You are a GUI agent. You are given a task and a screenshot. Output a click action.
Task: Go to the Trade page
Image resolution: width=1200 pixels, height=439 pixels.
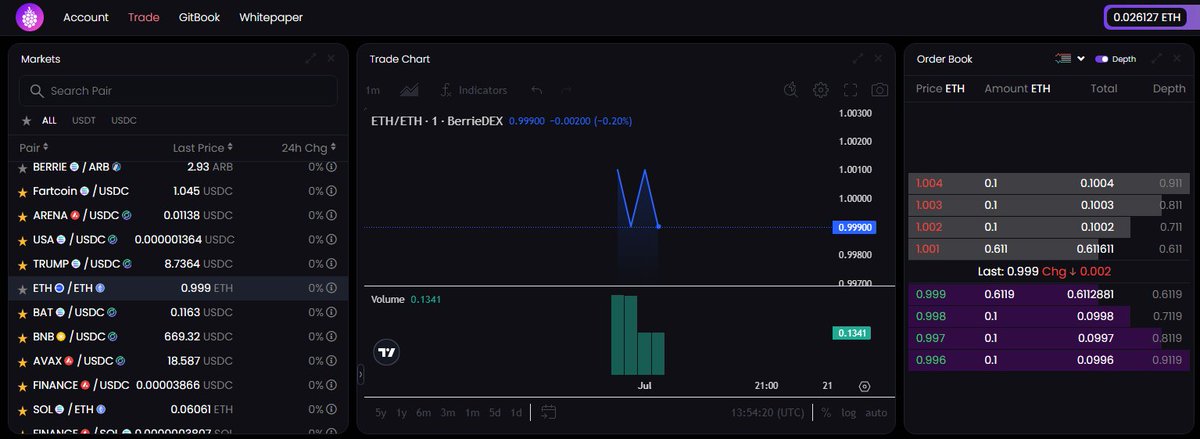tap(144, 17)
